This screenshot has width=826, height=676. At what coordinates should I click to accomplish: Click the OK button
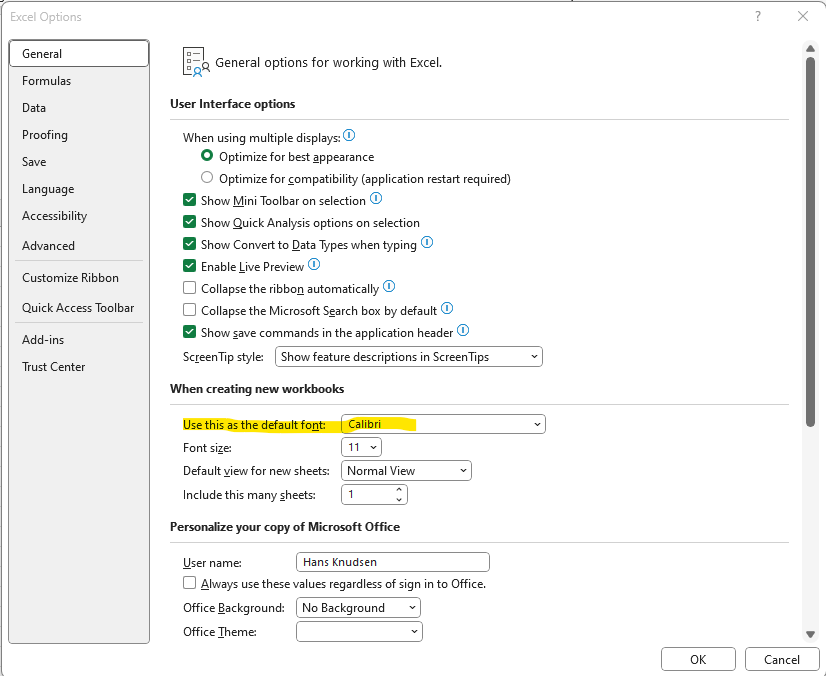tap(698, 660)
